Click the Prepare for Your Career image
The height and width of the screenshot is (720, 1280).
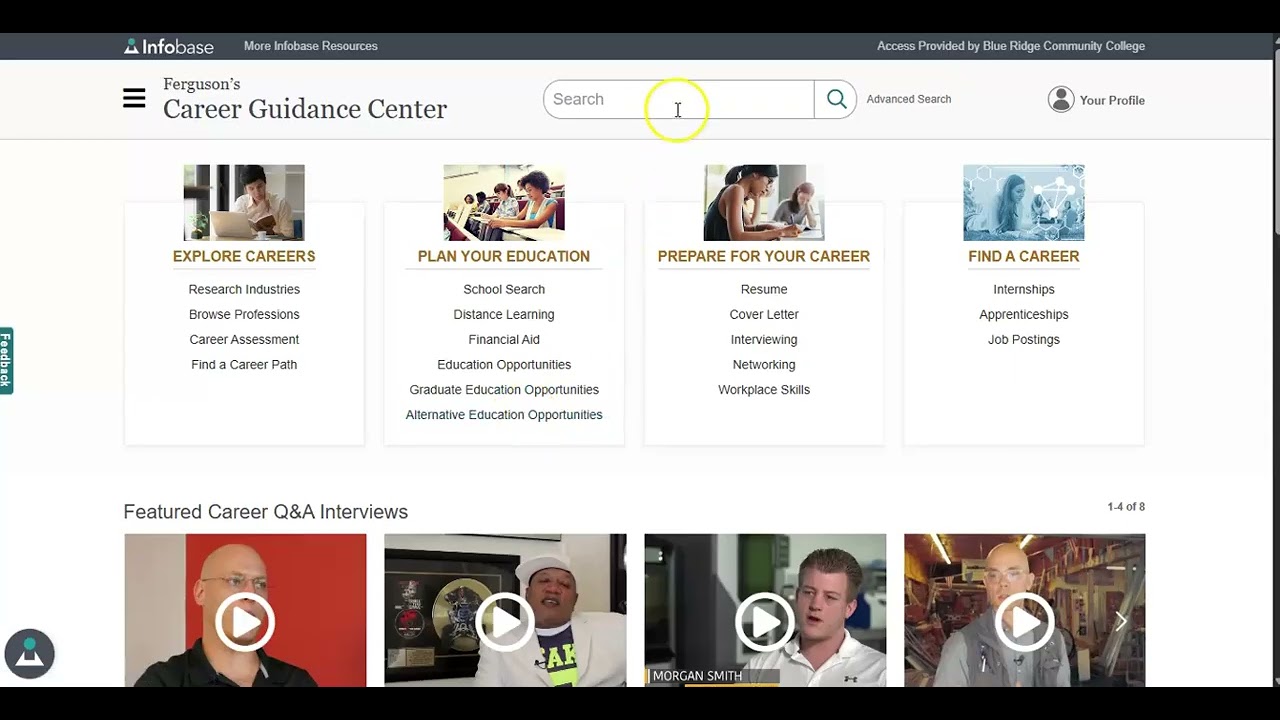coord(764,203)
